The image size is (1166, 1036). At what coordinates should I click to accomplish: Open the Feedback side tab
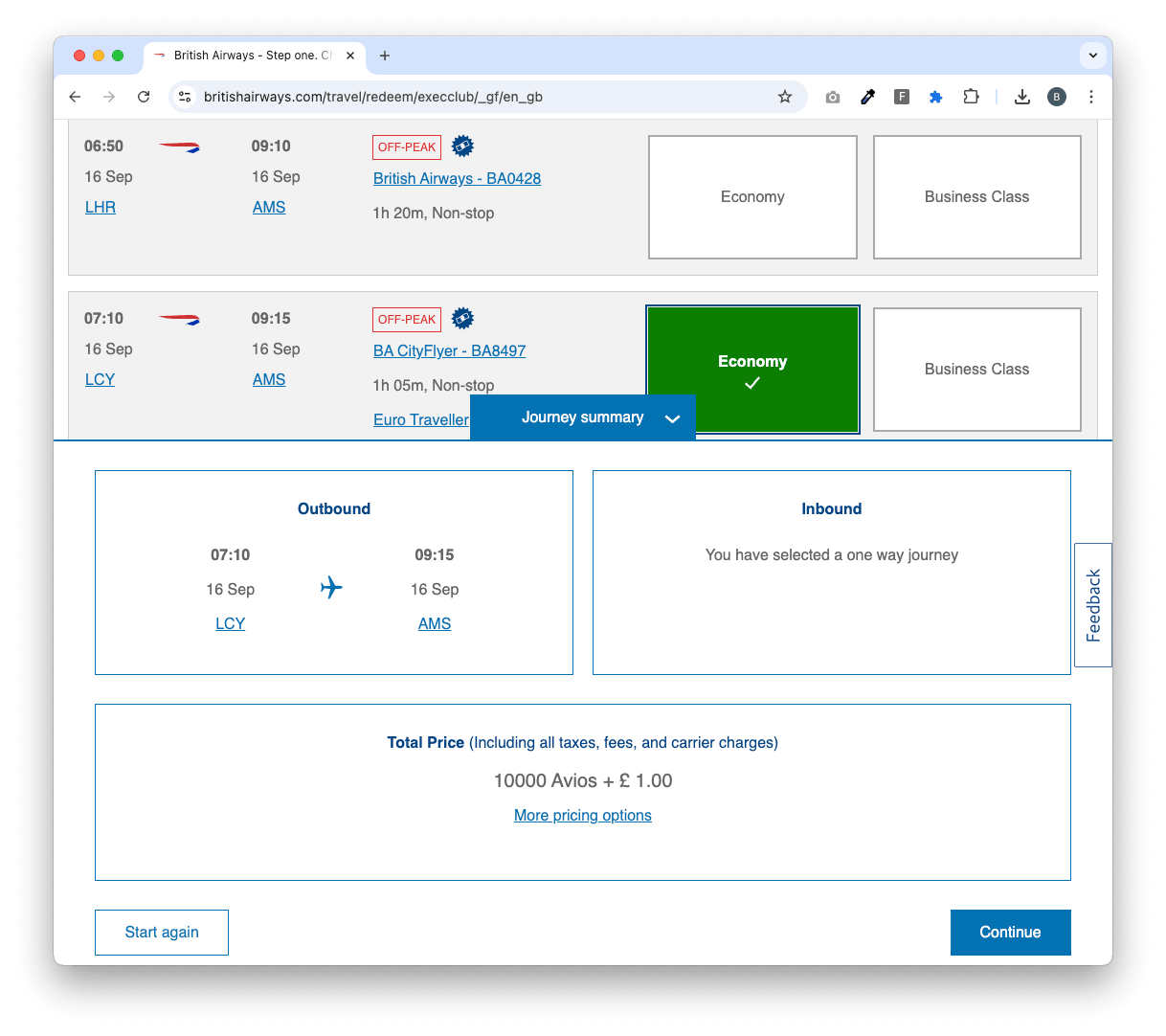[1093, 605]
